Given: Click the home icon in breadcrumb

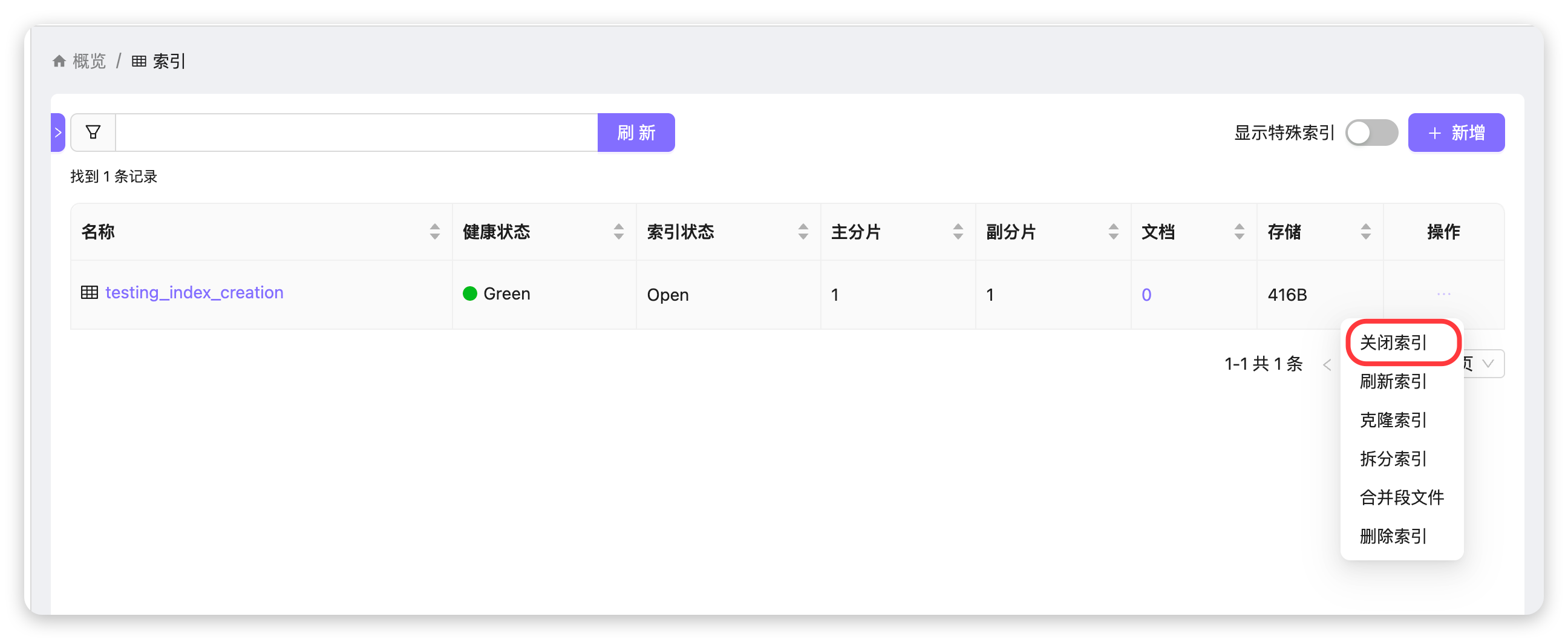Looking at the screenshot, I should 59,62.
